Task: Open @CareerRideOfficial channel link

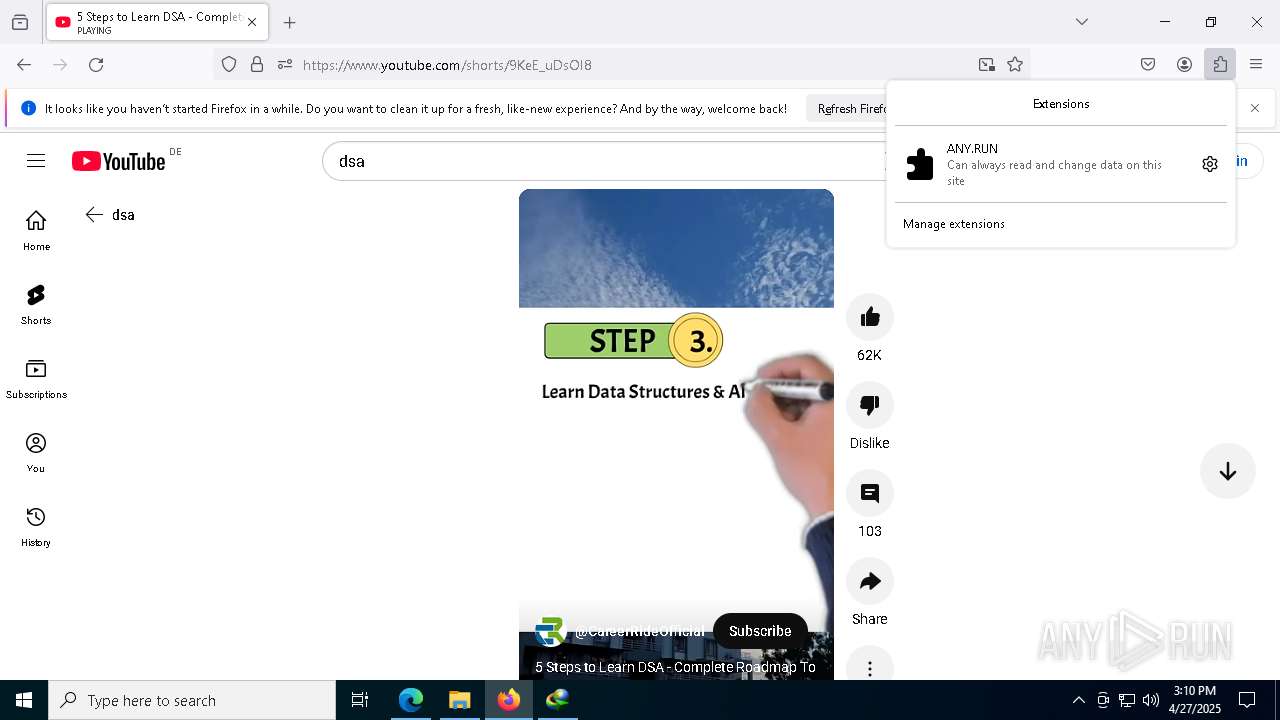Action: (x=639, y=631)
